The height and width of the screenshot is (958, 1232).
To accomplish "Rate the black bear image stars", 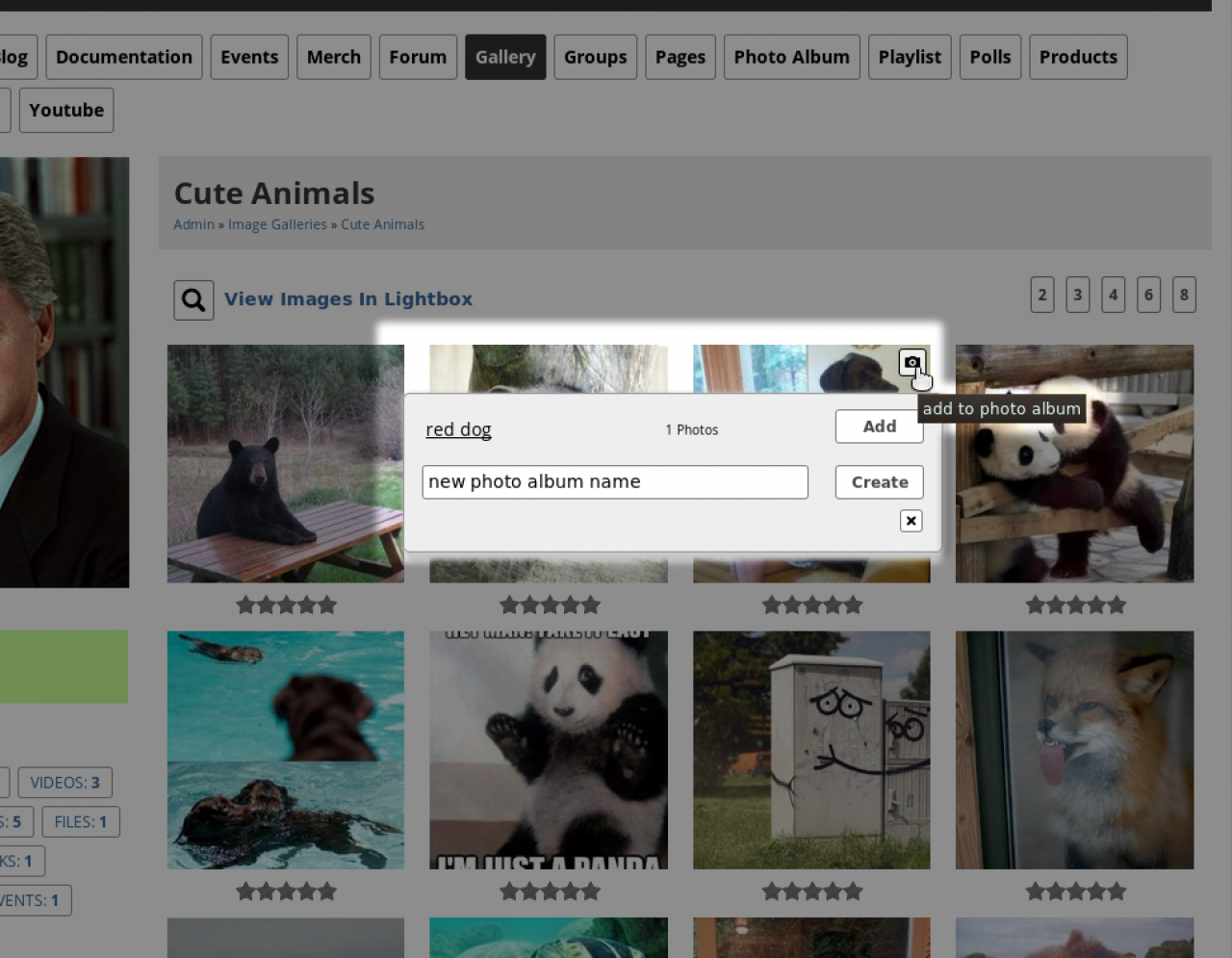I will pyautogui.click(x=286, y=606).
